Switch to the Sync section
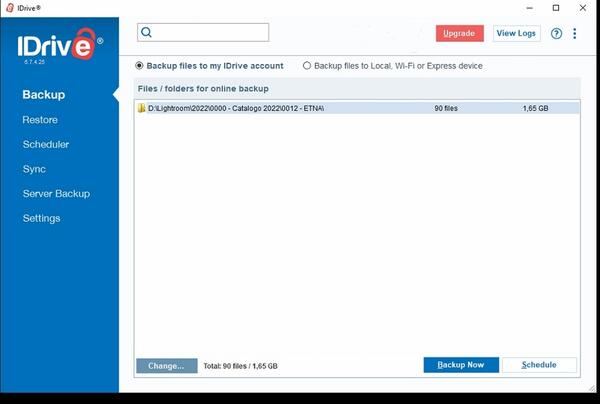The width and height of the screenshot is (600, 404). pyautogui.click(x=34, y=169)
